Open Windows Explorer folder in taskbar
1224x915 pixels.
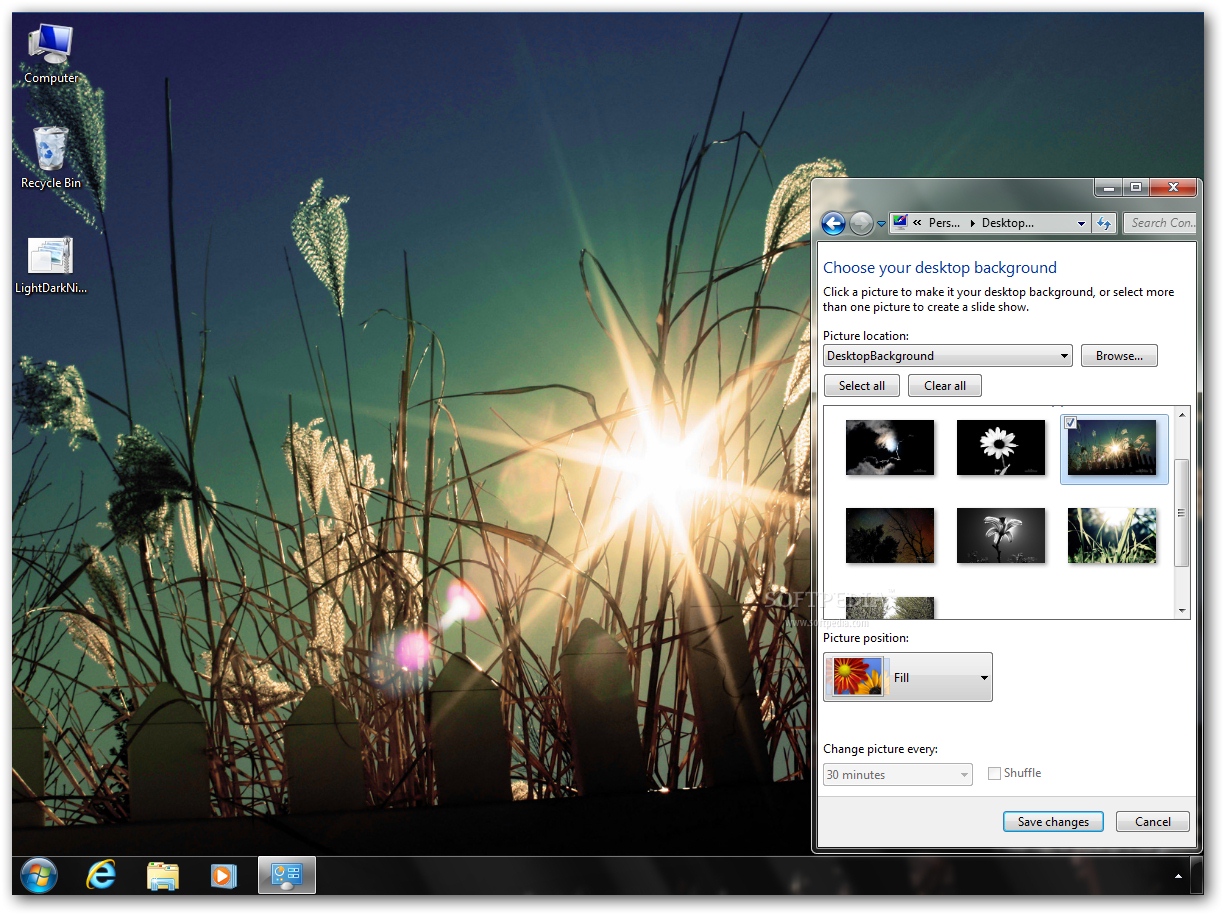point(163,876)
